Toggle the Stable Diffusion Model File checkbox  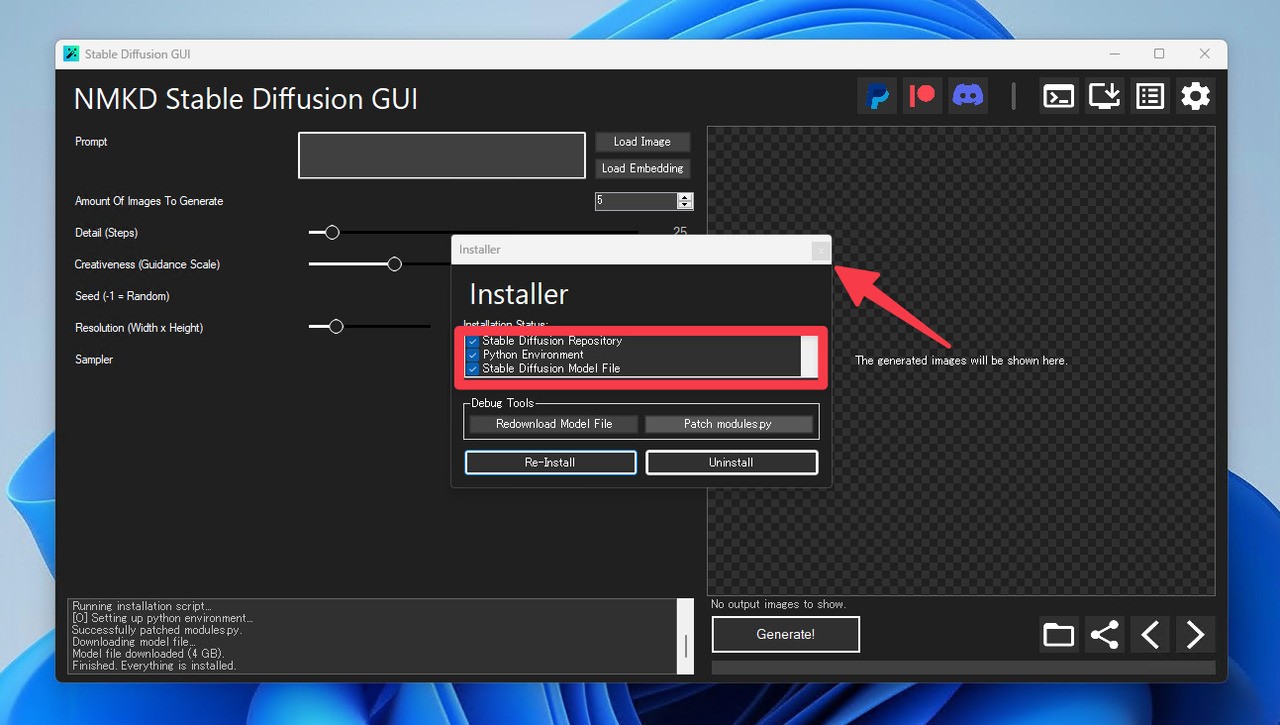[x=473, y=369]
